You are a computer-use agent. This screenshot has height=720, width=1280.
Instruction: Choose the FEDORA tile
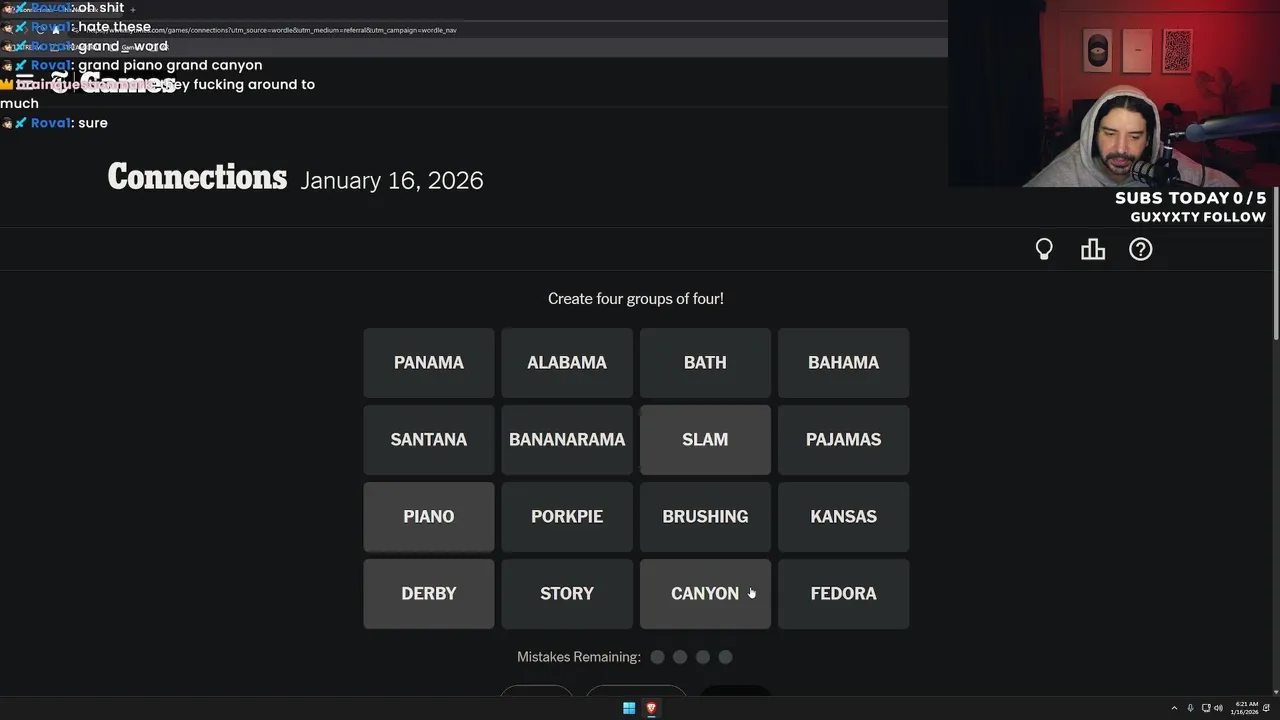(843, 593)
